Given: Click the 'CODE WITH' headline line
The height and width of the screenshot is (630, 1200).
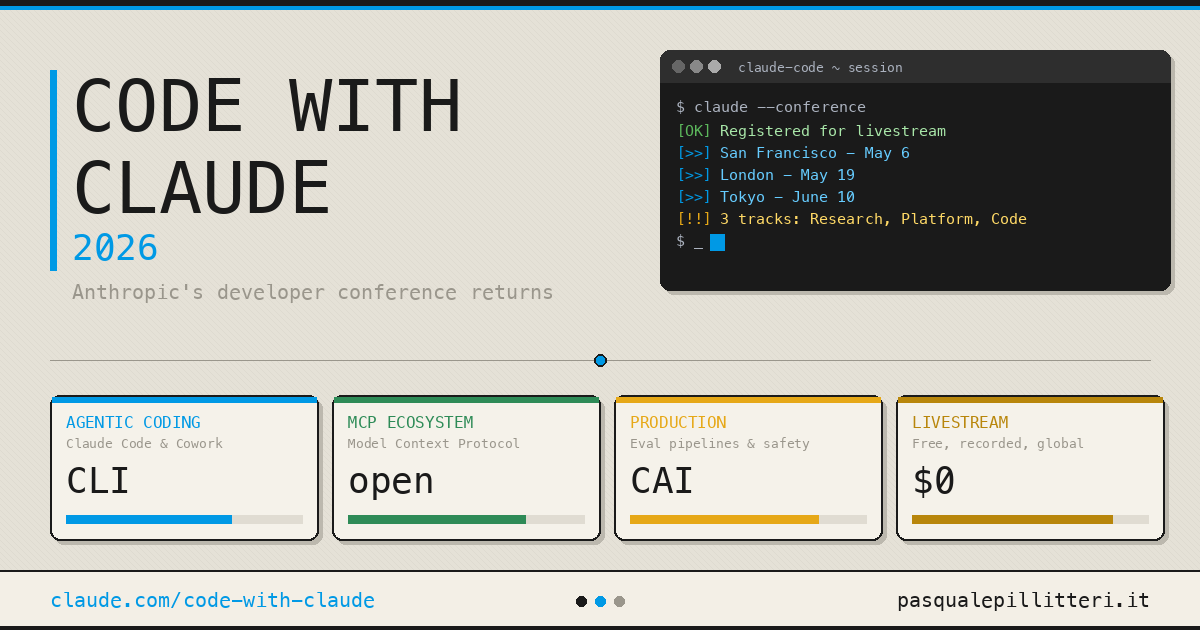Looking at the screenshot, I should click(x=267, y=106).
